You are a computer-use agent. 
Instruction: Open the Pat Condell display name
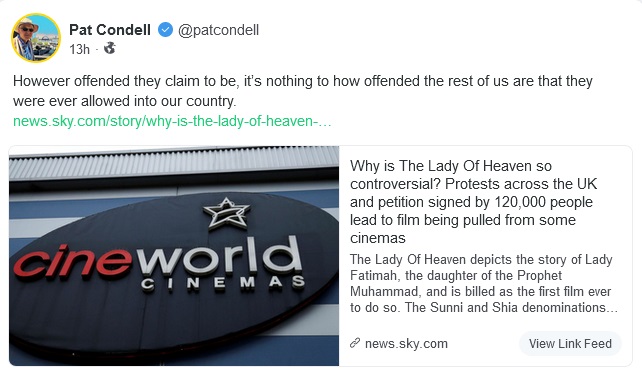click(110, 30)
